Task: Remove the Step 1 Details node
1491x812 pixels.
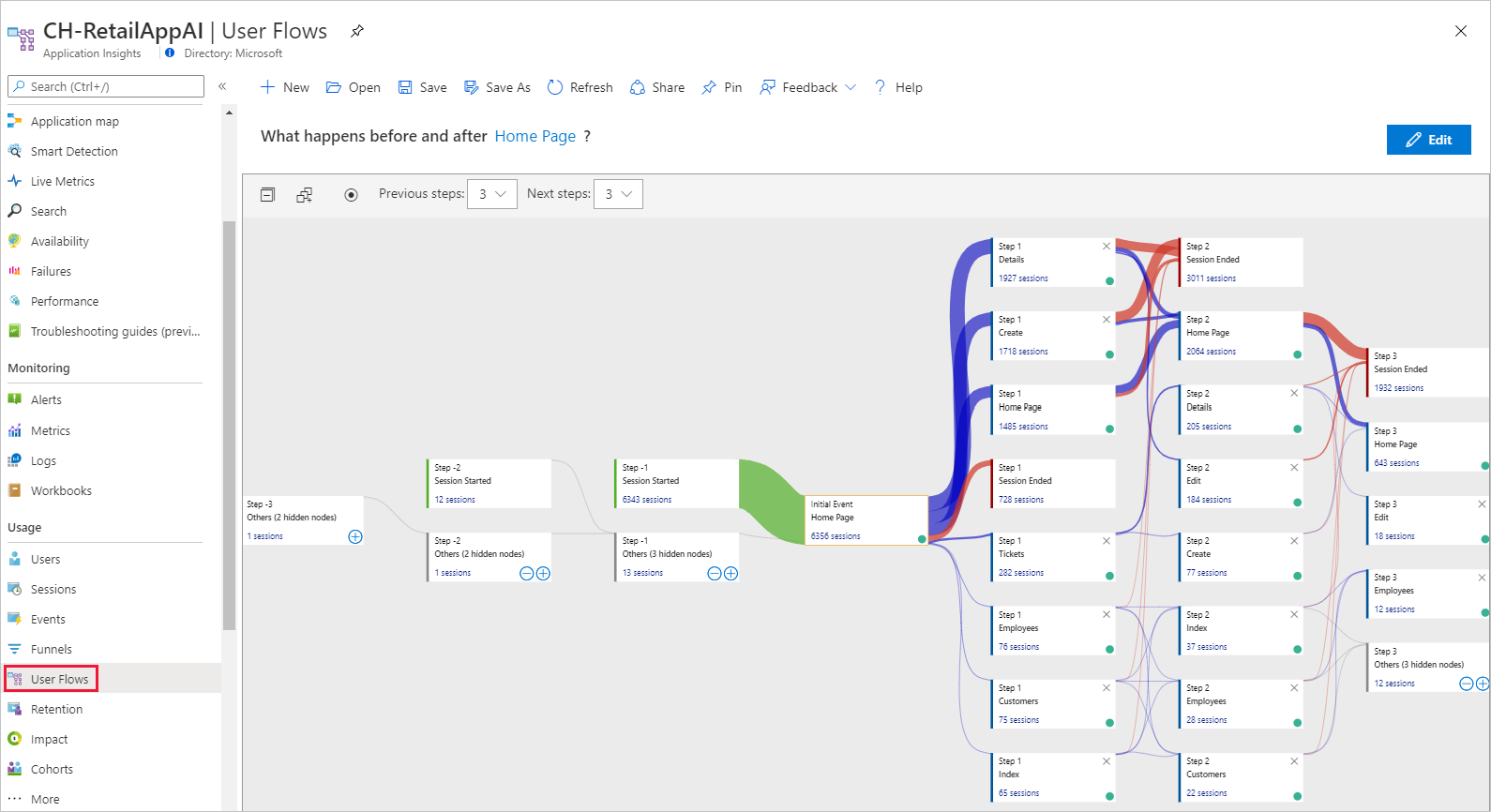Action: point(1107,247)
